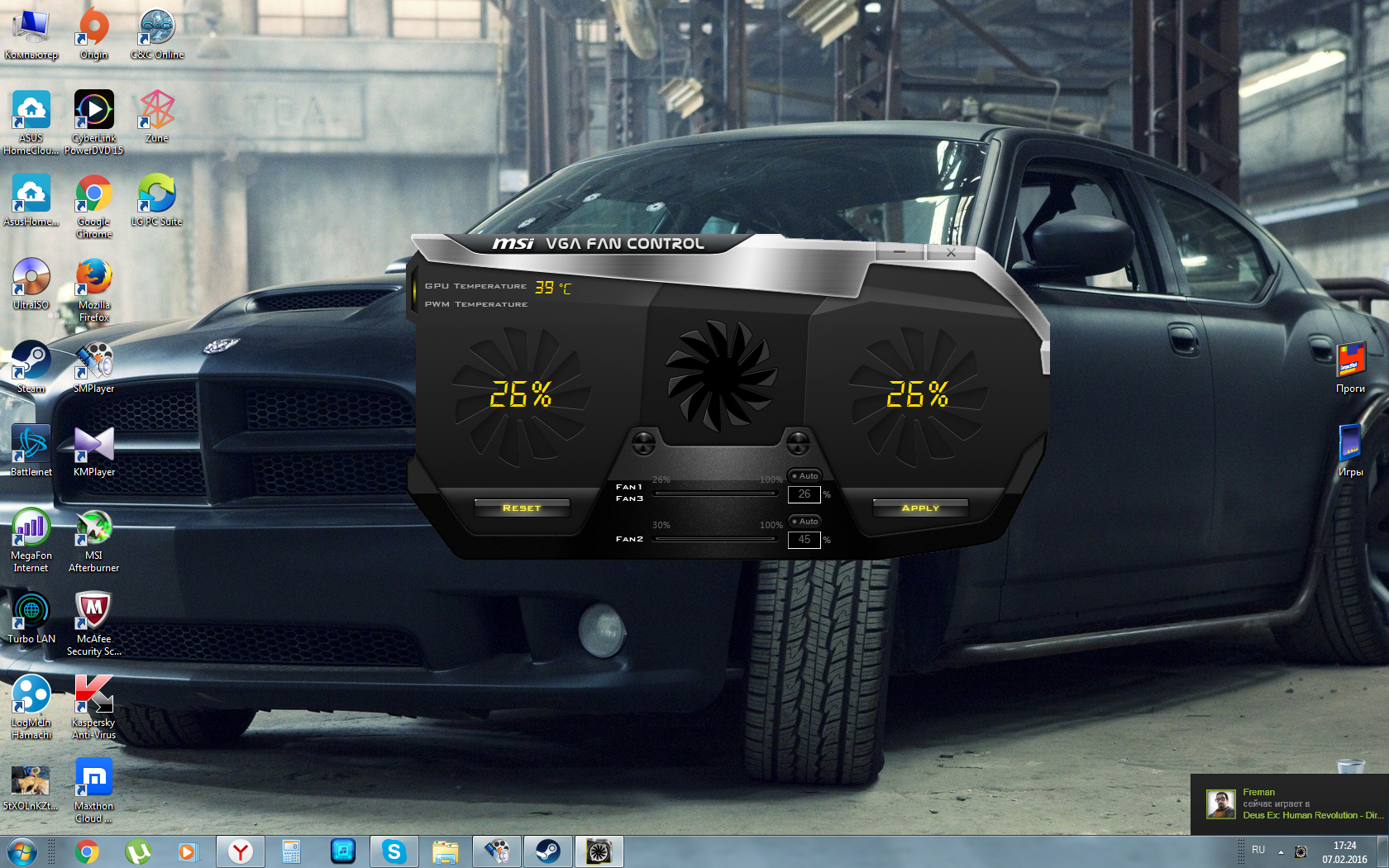Click the PWM Temperature label
Viewport: 1389px width, 868px height.
click(x=476, y=304)
